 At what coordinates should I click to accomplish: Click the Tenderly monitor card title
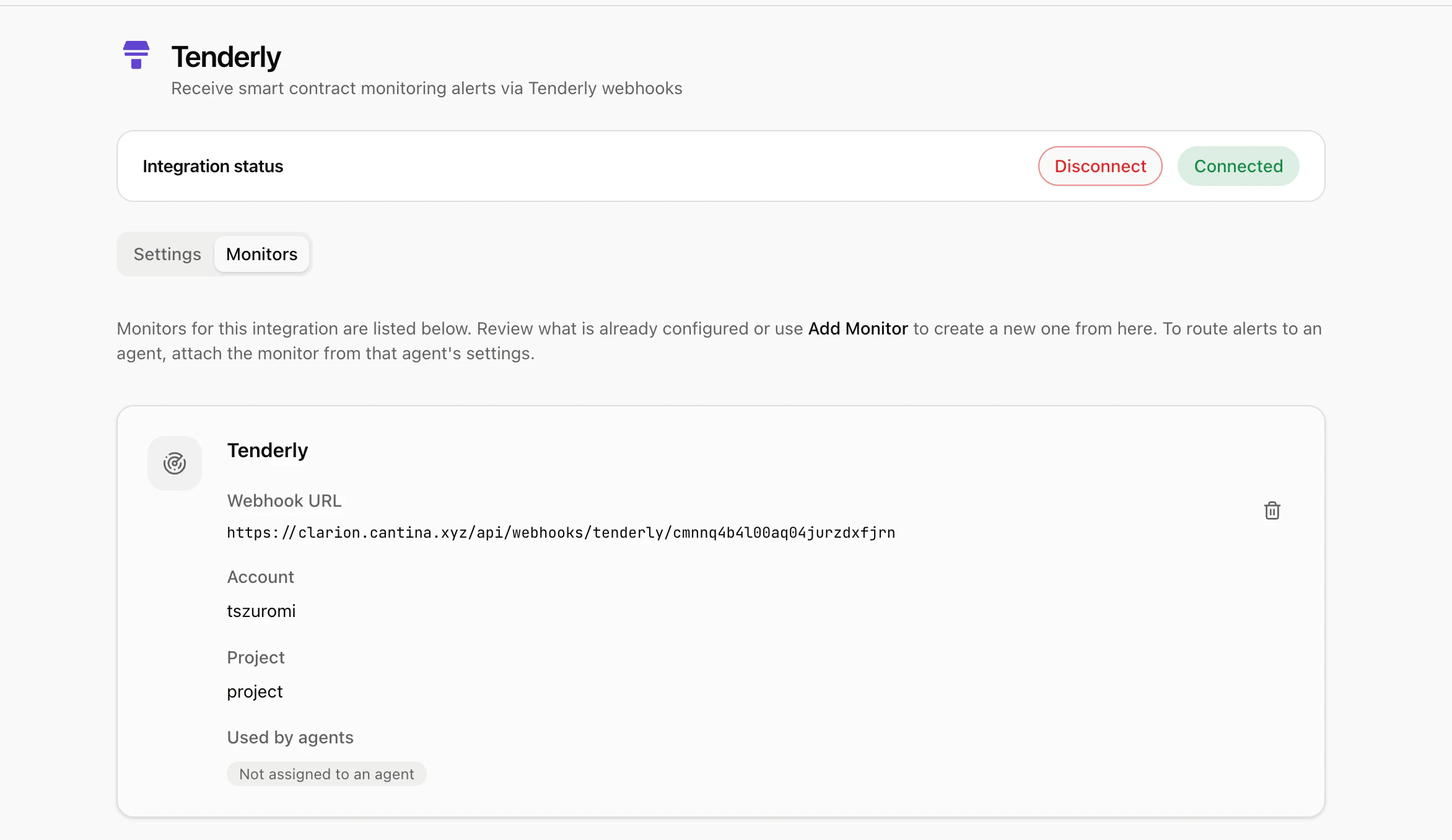267,450
